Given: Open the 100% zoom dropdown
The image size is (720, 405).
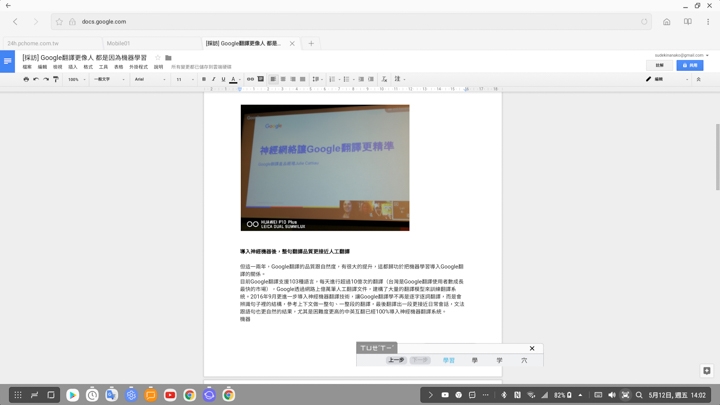Looking at the screenshot, I should click(x=77, y=79).
